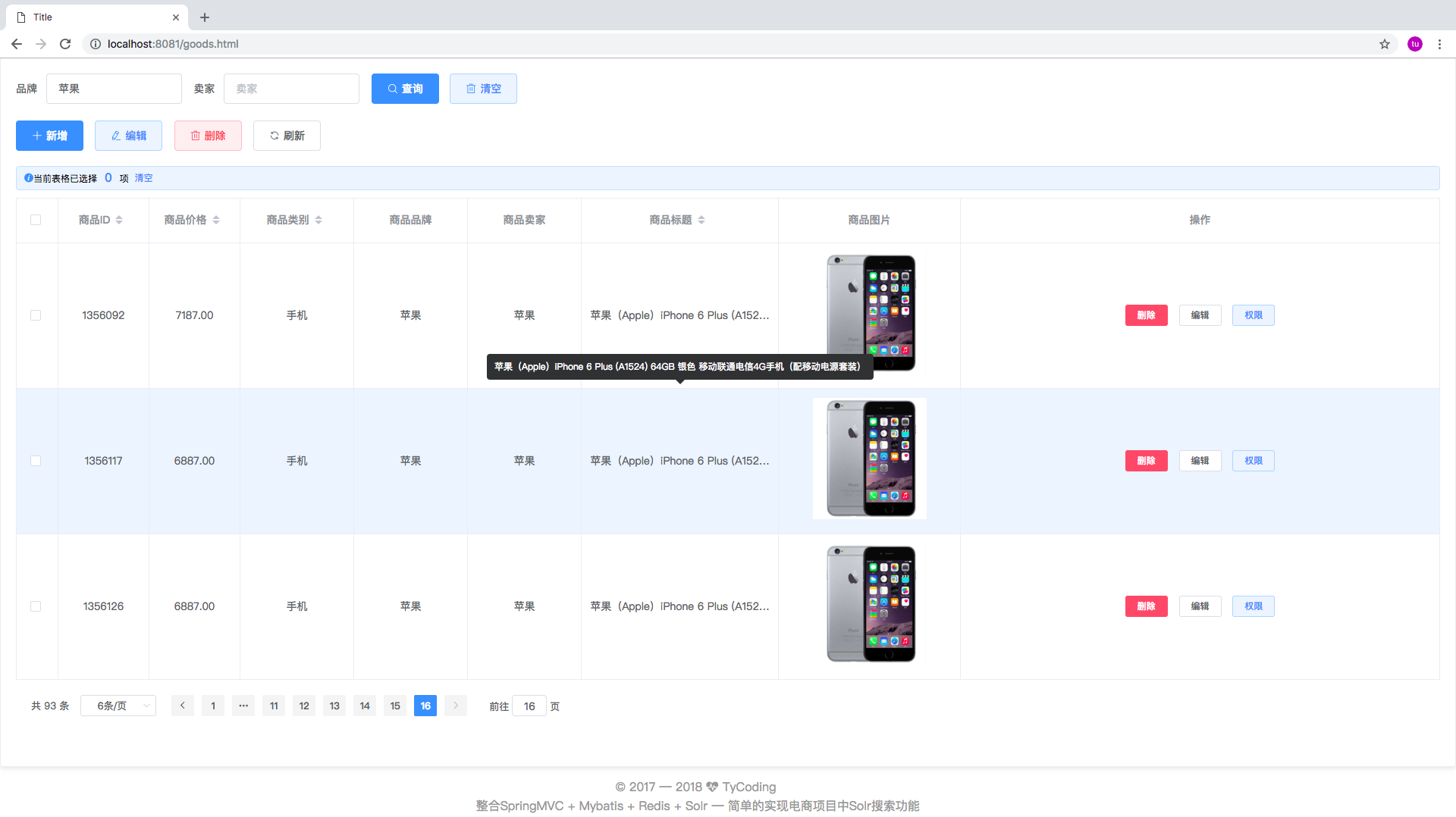Open a new browser tab
This screenshot has width=1456, height=817.
tap(205, 17)
